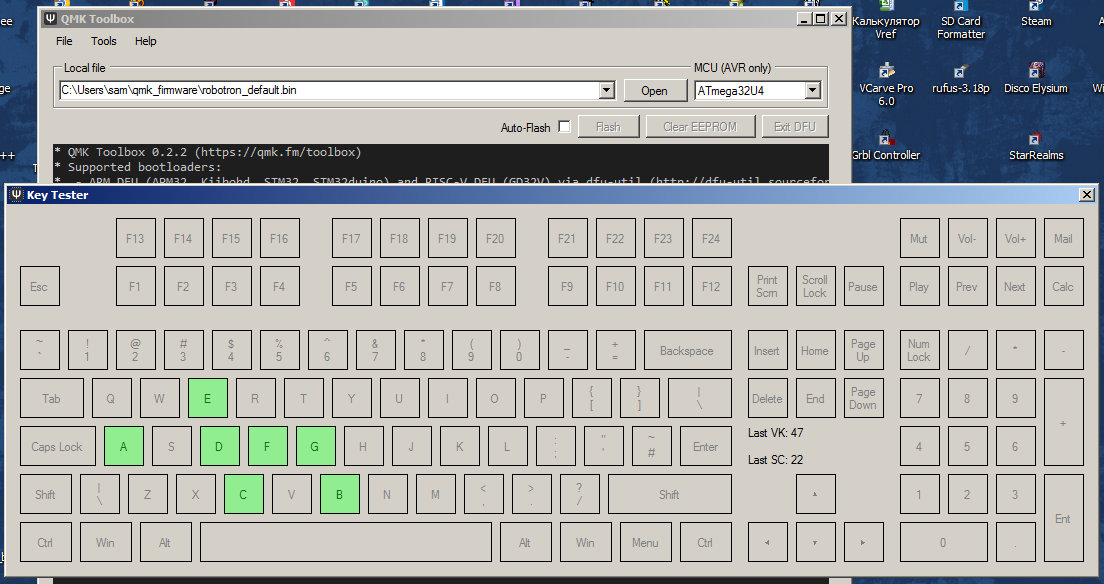Click the Prev media key

click(x=967, y=286)
